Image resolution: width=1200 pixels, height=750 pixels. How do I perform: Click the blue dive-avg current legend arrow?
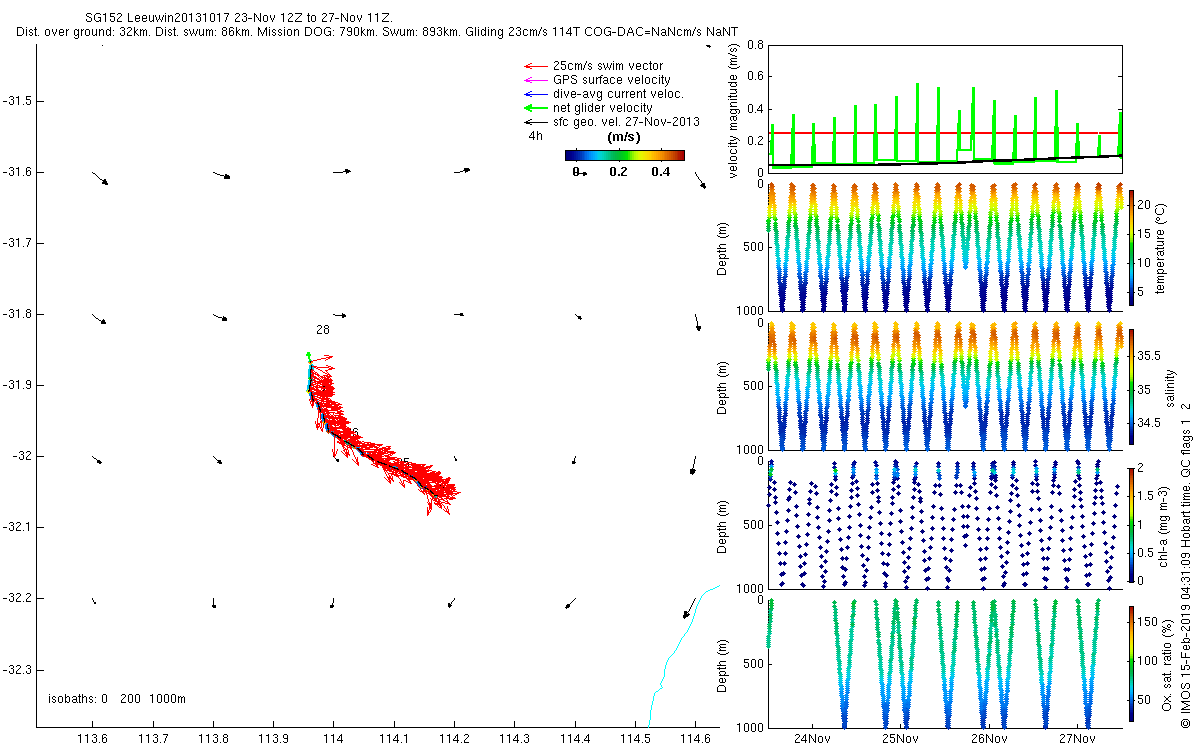click(534, 94)
